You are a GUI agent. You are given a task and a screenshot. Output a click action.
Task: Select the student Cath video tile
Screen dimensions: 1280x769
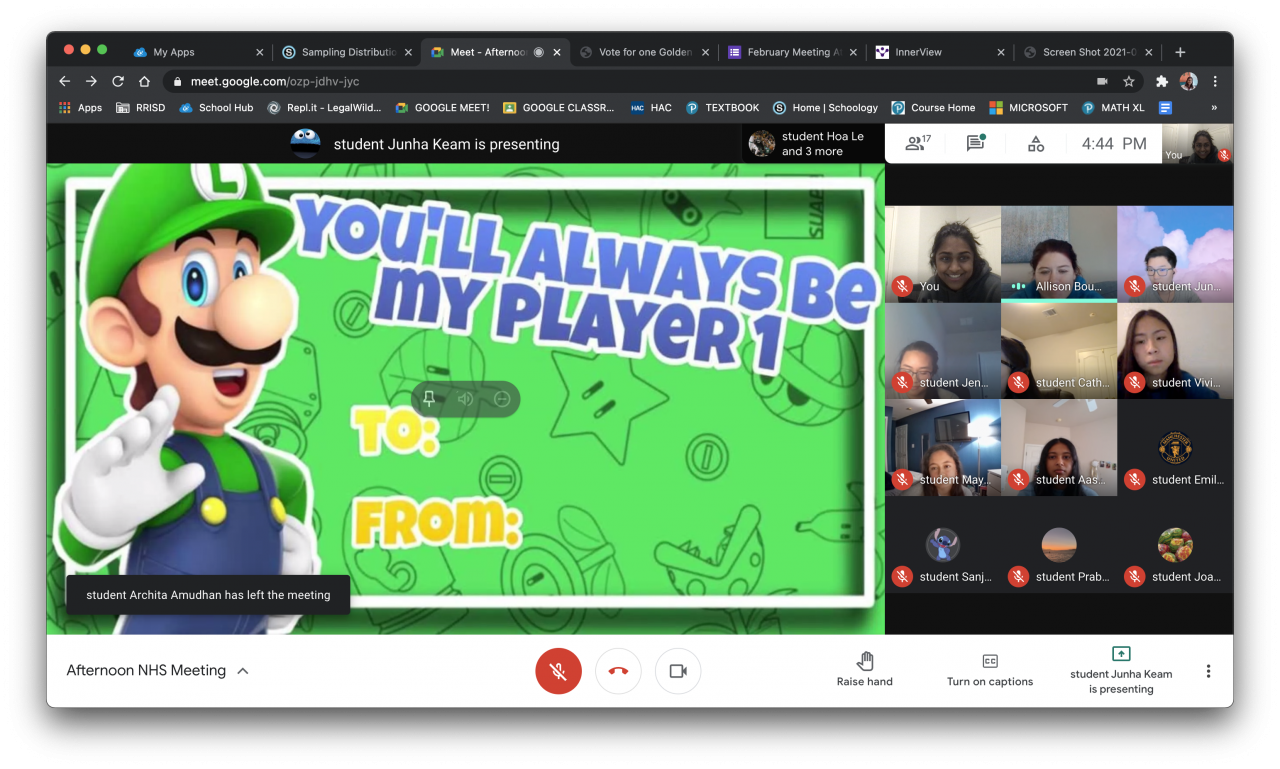(x=1059, y=350)
